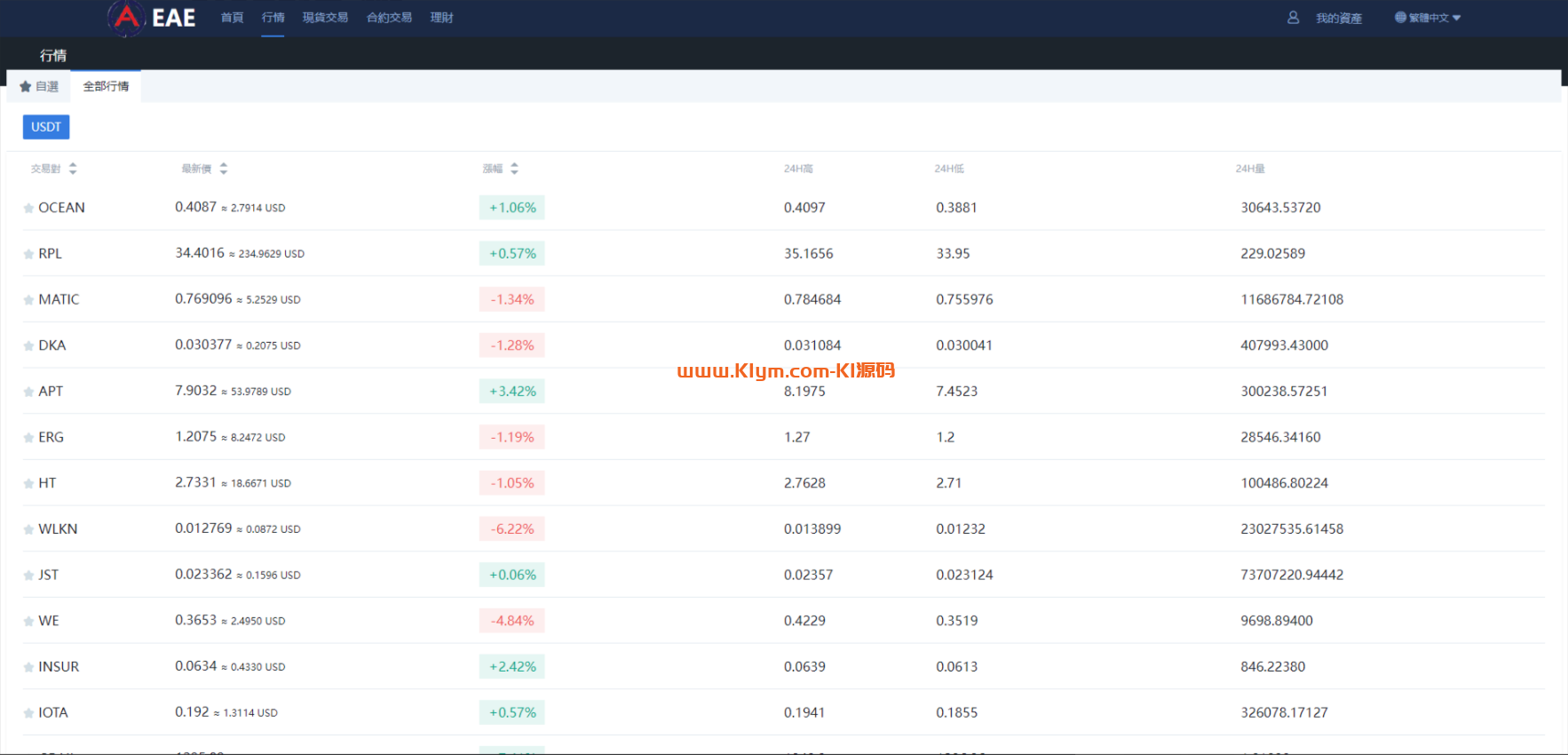The image size is (1568, 755).
Task: Open the ERG market row
Action: coord(51,437)
